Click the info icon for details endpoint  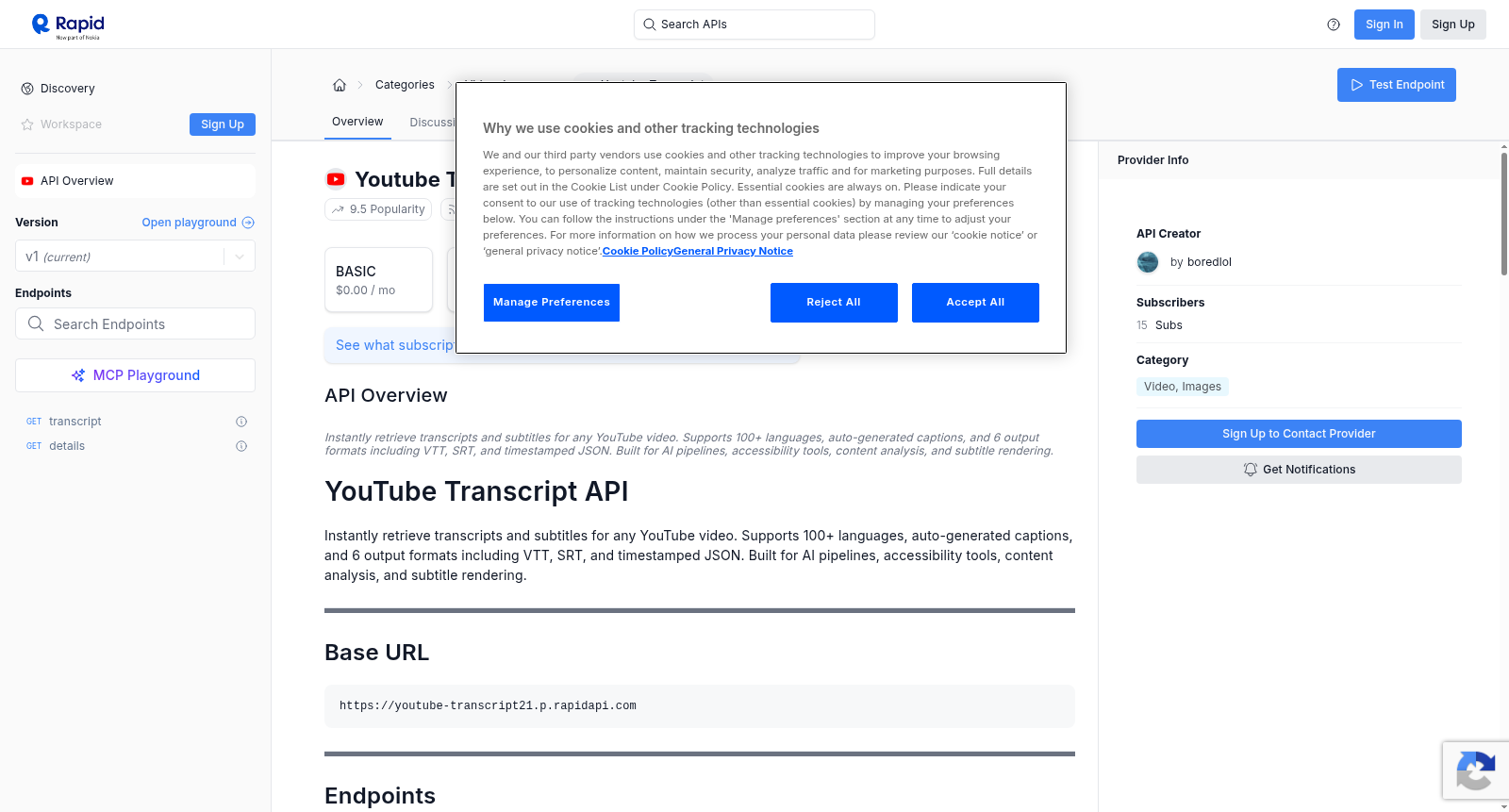click(241, 446)
